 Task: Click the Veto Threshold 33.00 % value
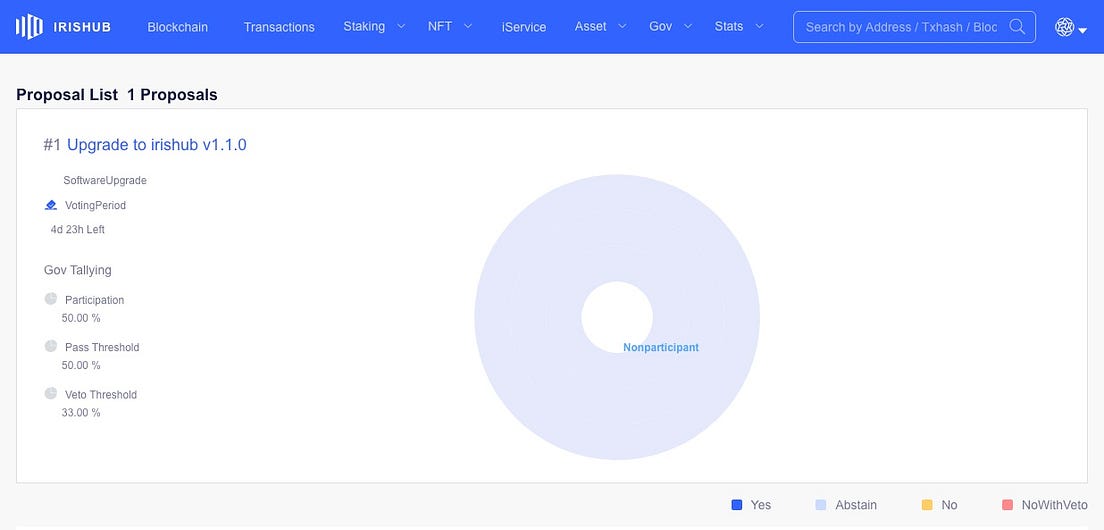tap(81, 412)
